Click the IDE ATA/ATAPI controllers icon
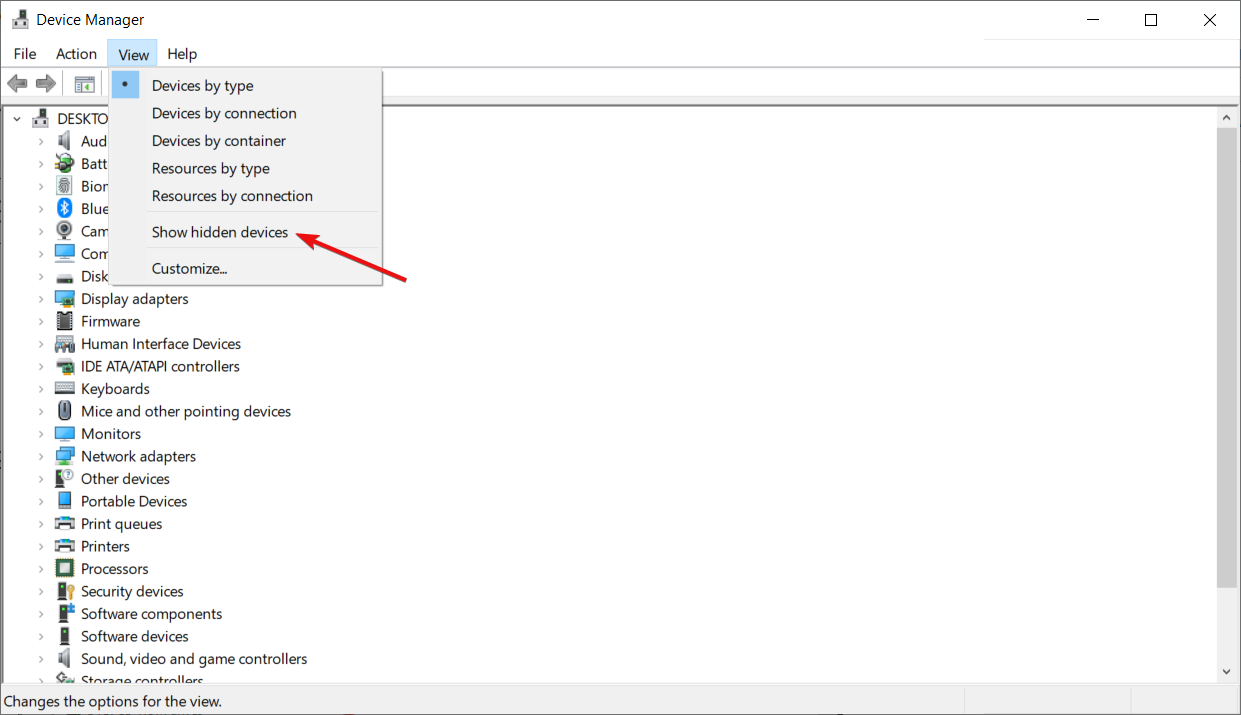Image resolution: width=1241 pixels, height=715 pixels. pyautogui.click(x=65, y=366)
